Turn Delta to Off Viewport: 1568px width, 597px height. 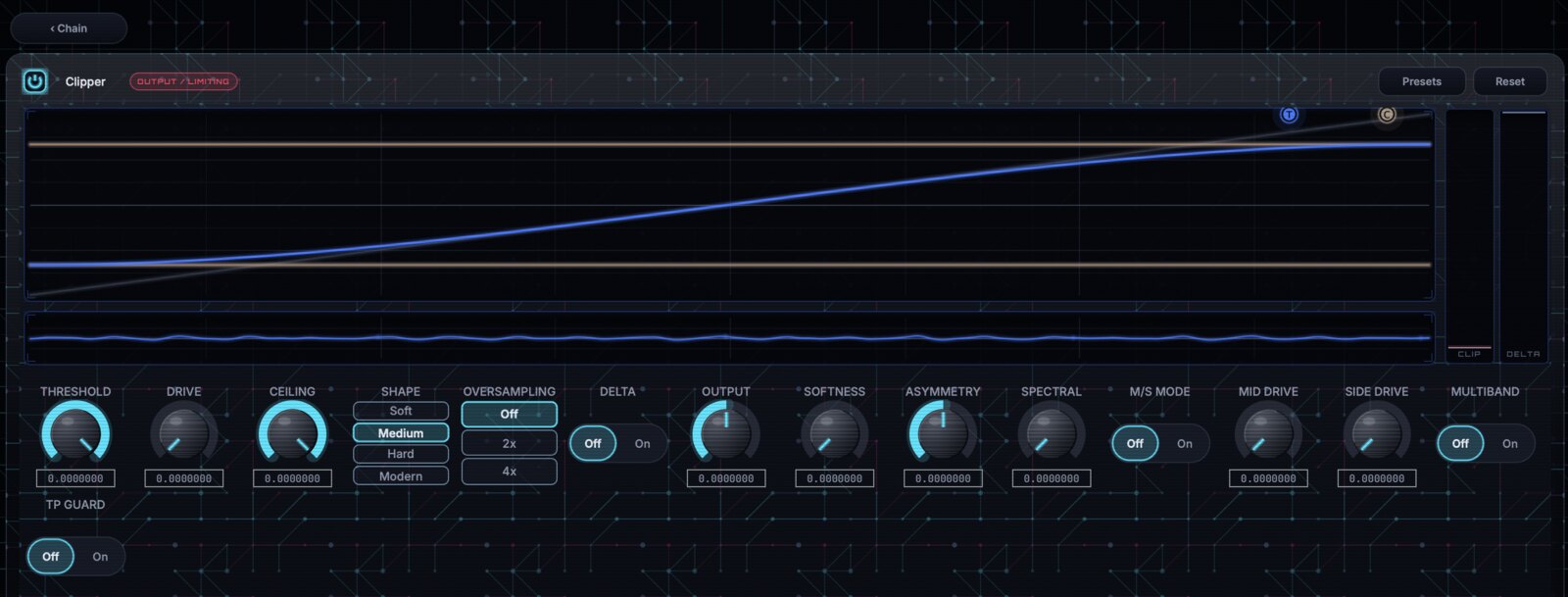(x=593, y=443)
